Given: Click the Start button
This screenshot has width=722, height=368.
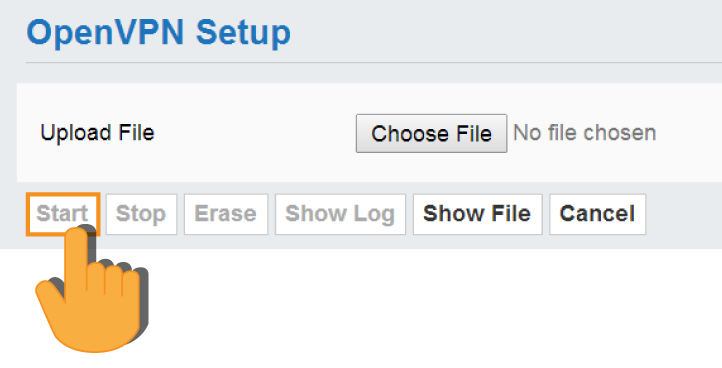Looking at the screenshot, I should coord(63,214).
